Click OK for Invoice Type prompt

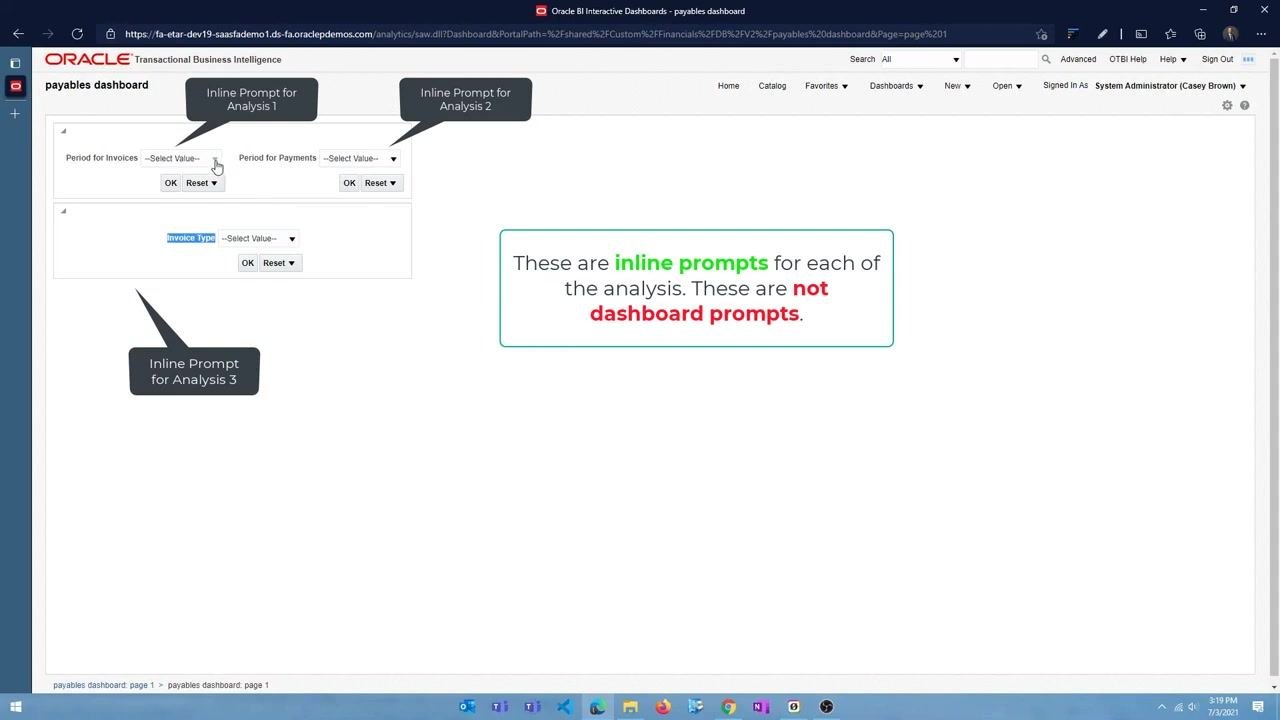click(x=248, y=263)
